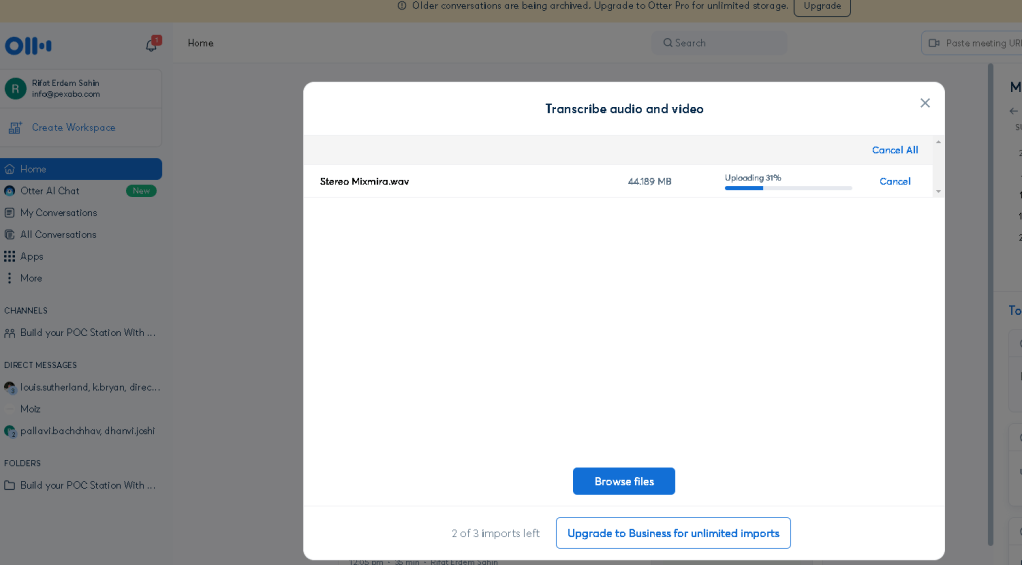Click the back arrow in right panel

click(x=1014, y=111)
